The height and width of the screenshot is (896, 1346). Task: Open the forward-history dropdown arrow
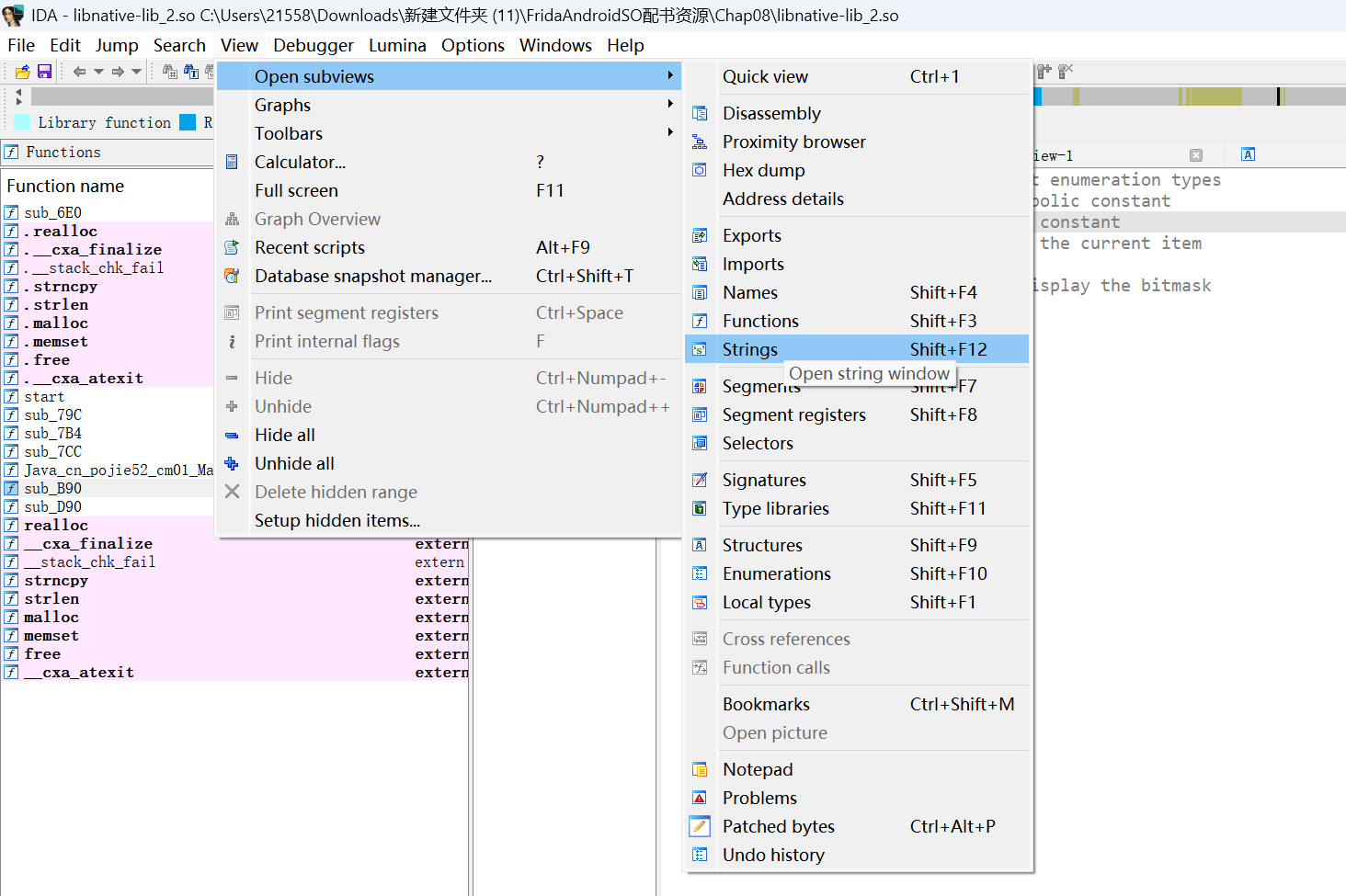(137, 72)
